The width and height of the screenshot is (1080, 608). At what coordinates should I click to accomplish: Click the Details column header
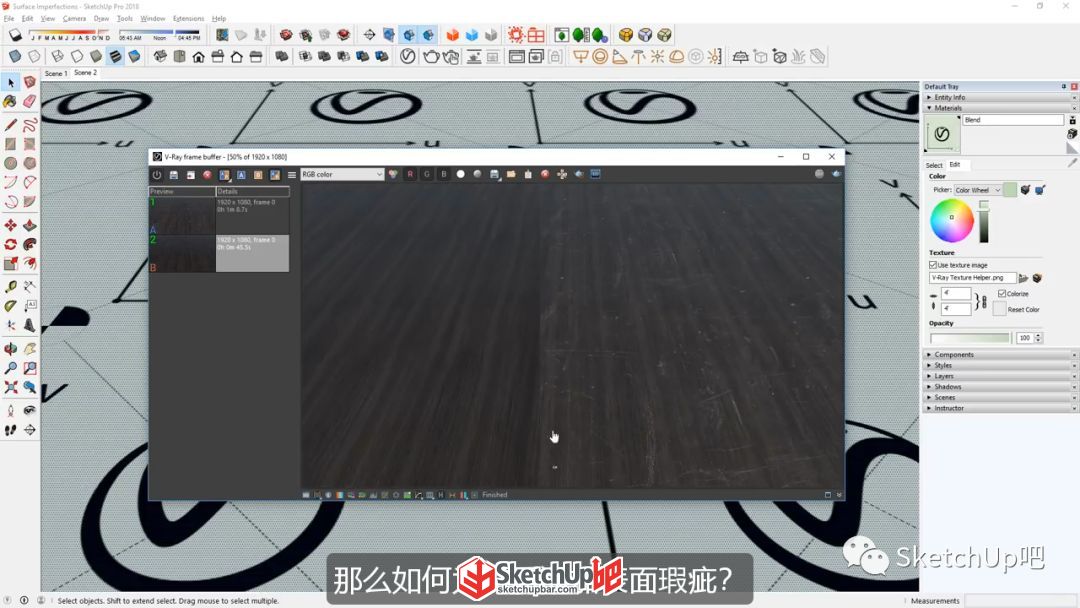pos(253,191)
